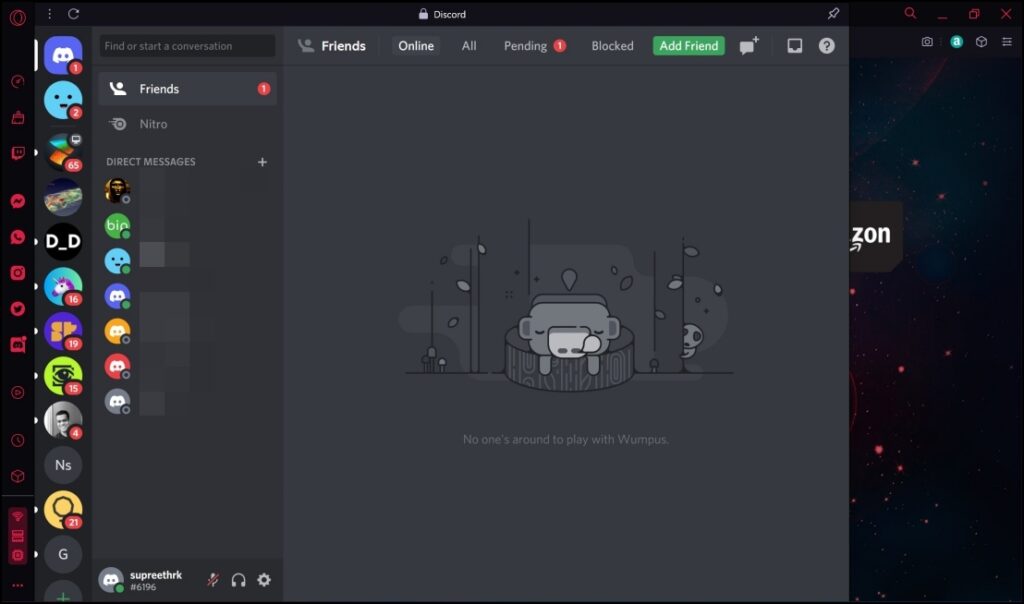Open the cube icon in the browser toolbar

coord(981,42)
